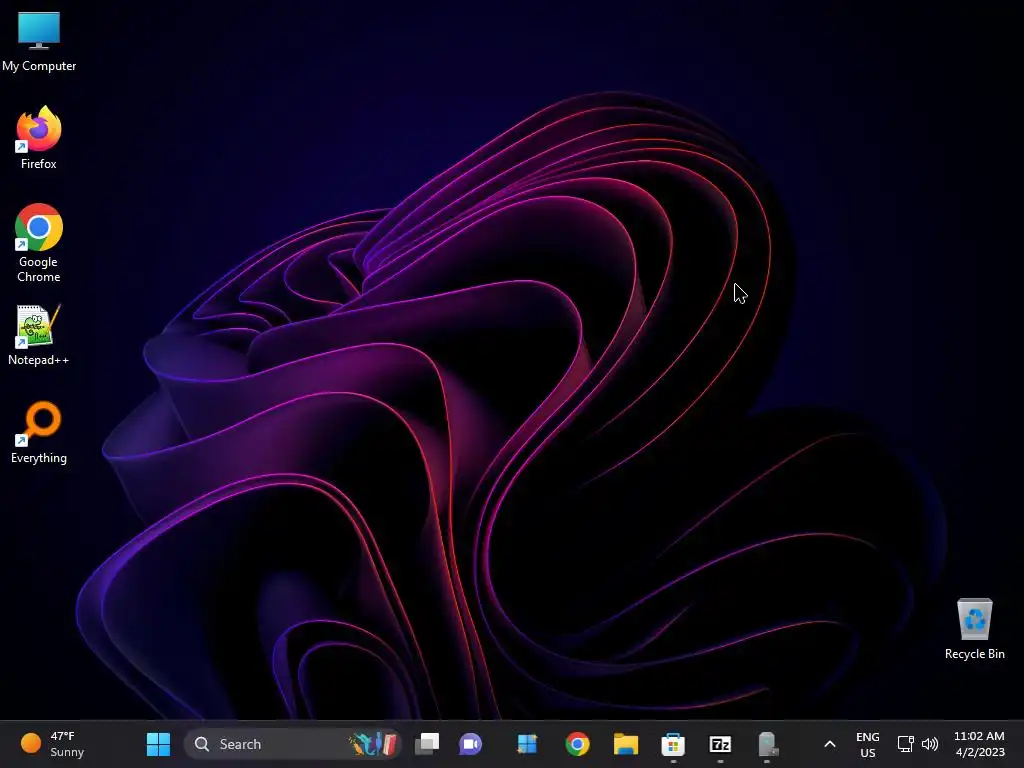Viewport: 1024px width, 768px height.
Task: Open Microsoft Store from the taskbar
Action: pyautogui.click(x=673, y=744)
